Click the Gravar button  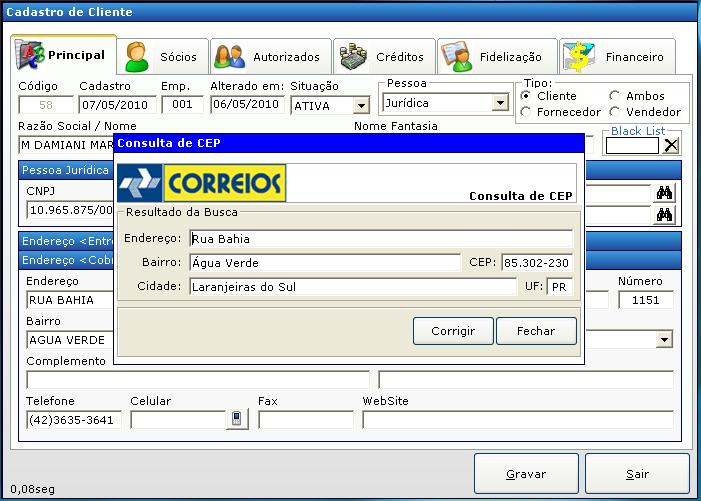526,474
